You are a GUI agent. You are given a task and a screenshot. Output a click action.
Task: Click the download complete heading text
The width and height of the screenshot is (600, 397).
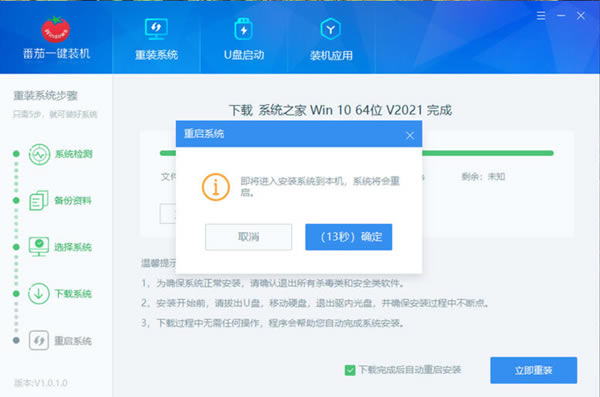pyautogui.click(x=340, y=110)
